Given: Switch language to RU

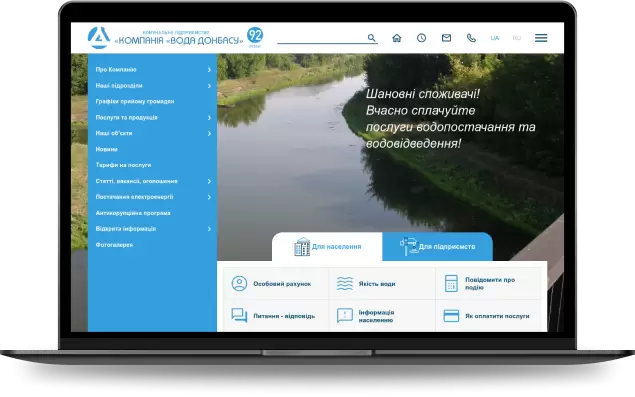Looking at the screenshot, I should 517,38.
